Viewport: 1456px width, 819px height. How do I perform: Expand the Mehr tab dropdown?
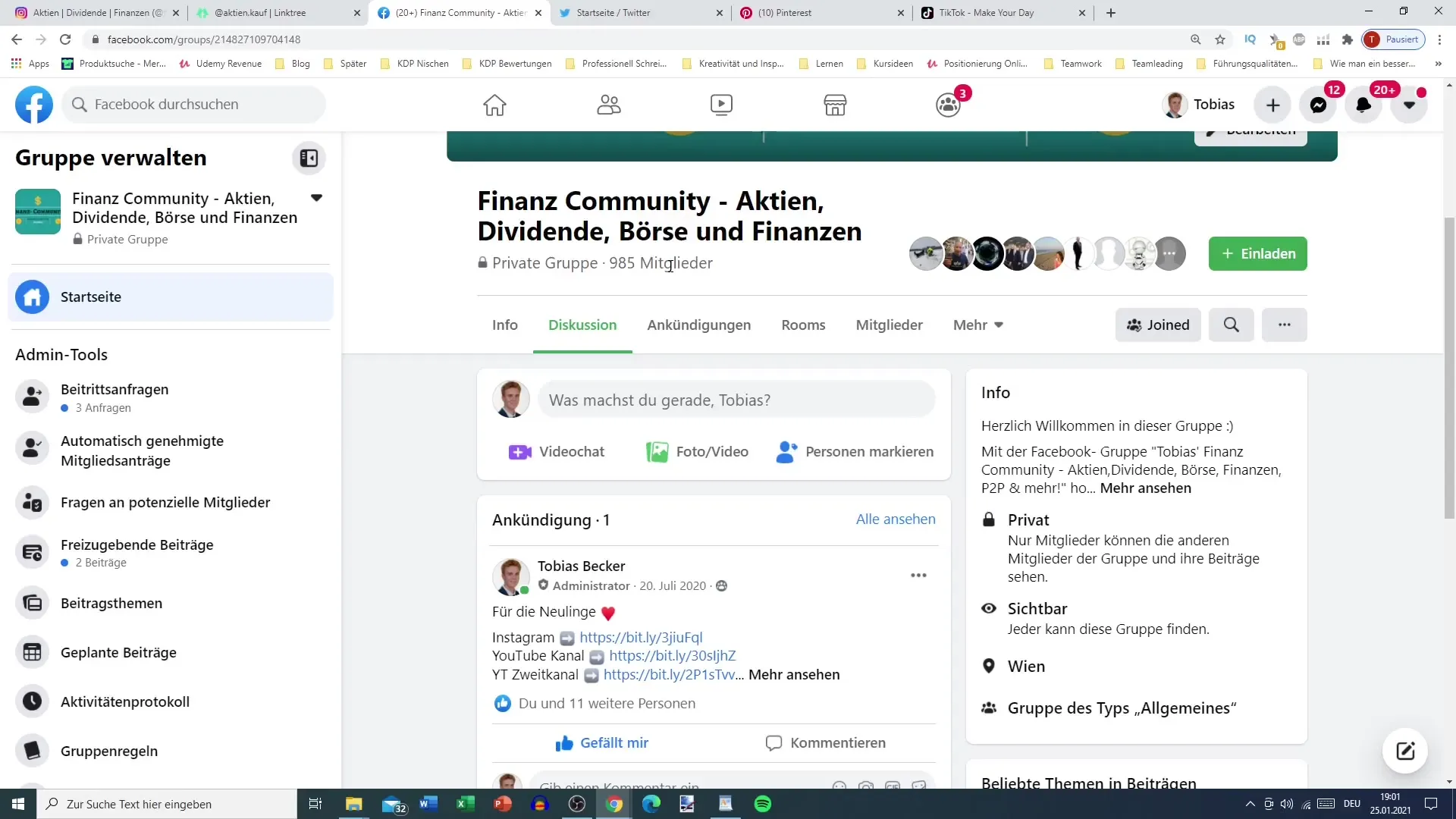(x=977, y=325)
